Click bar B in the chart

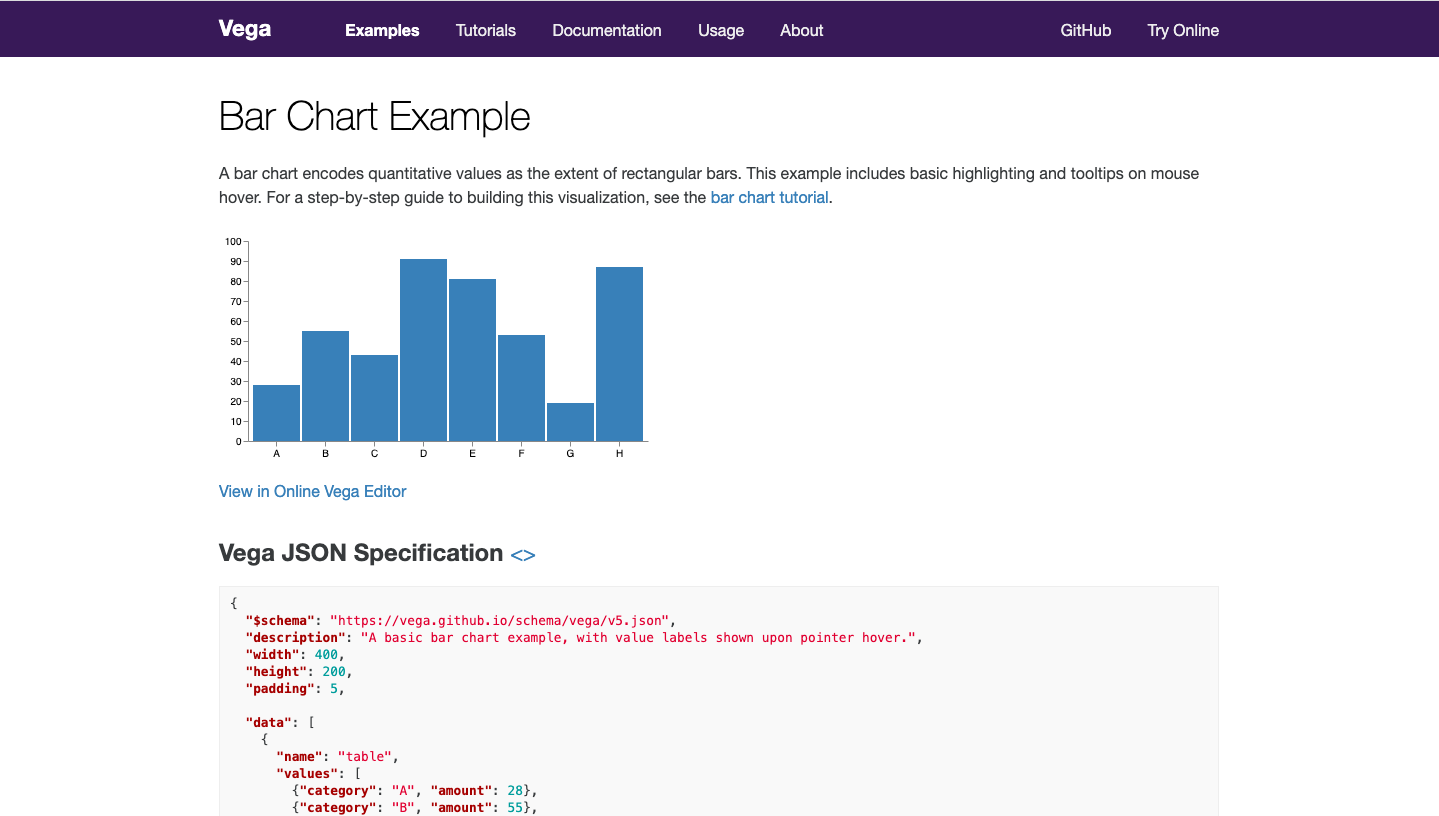pos(325,386)
